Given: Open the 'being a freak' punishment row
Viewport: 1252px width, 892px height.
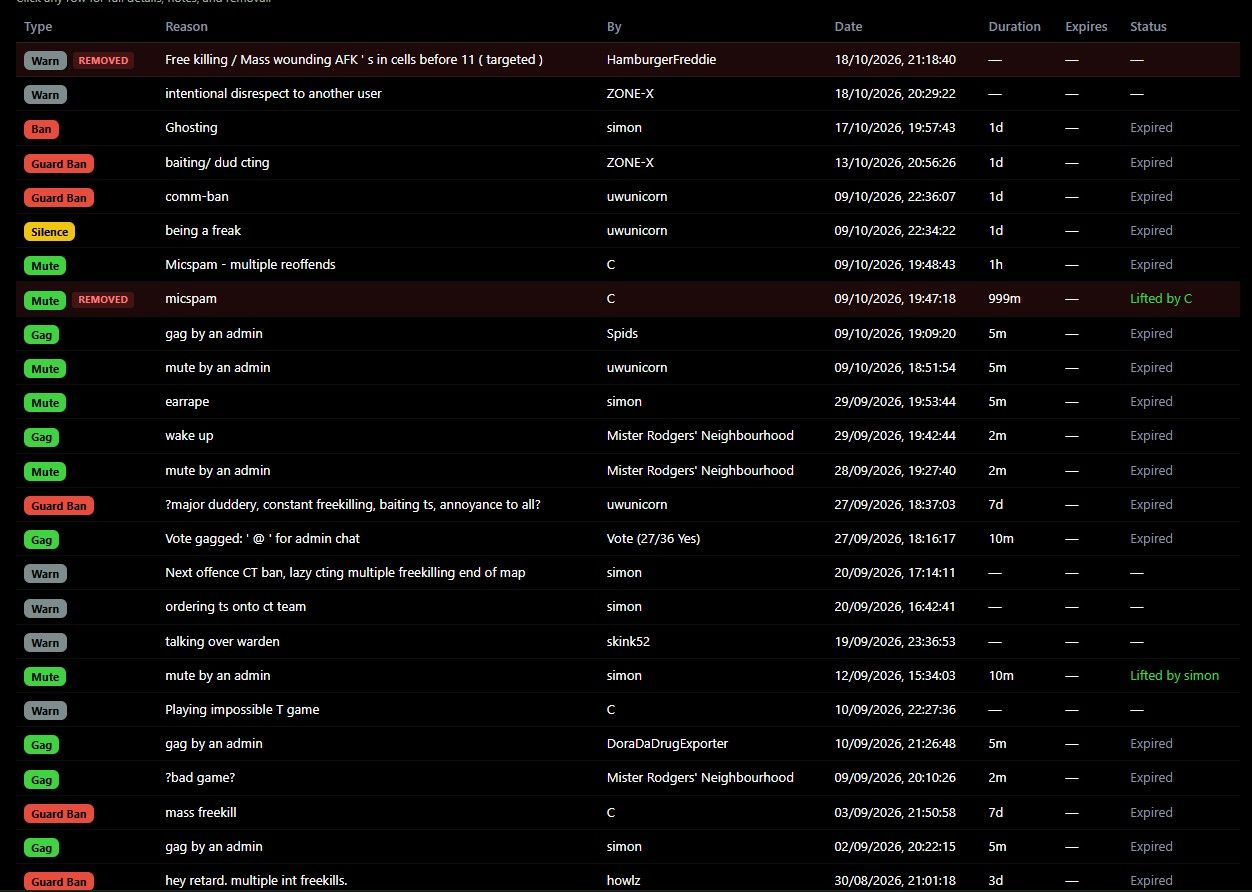Looking at the screenshot, I should (x=628, y=231).
